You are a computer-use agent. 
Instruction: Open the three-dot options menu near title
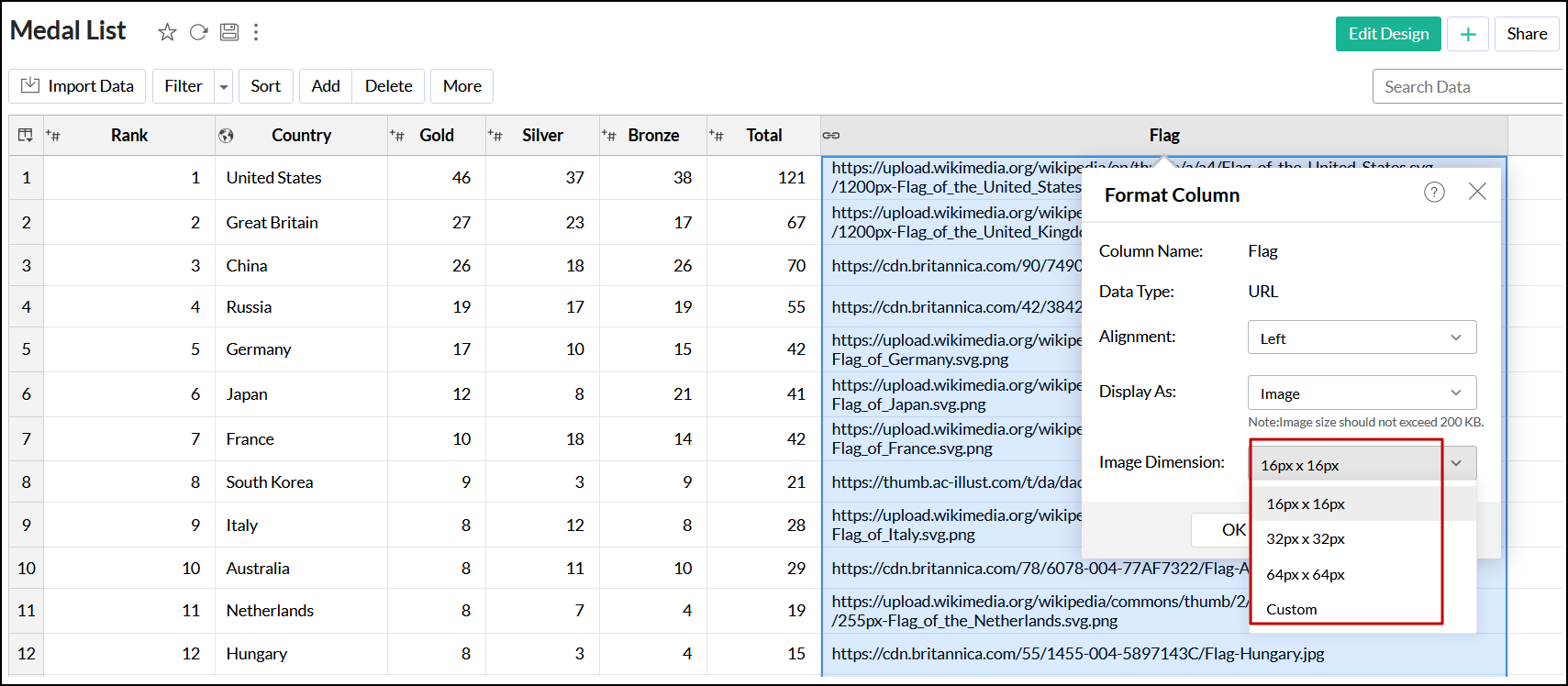(x=256, y=33)
